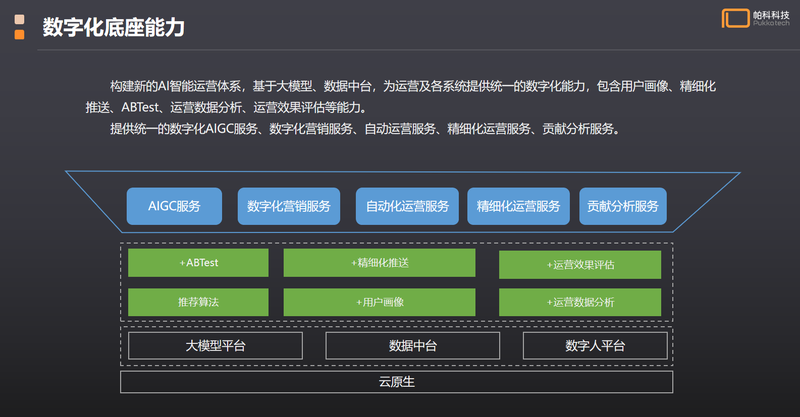Select the 大模型平台 box
Viewport: 800px width, 417px height.
(x=215, y=346)
